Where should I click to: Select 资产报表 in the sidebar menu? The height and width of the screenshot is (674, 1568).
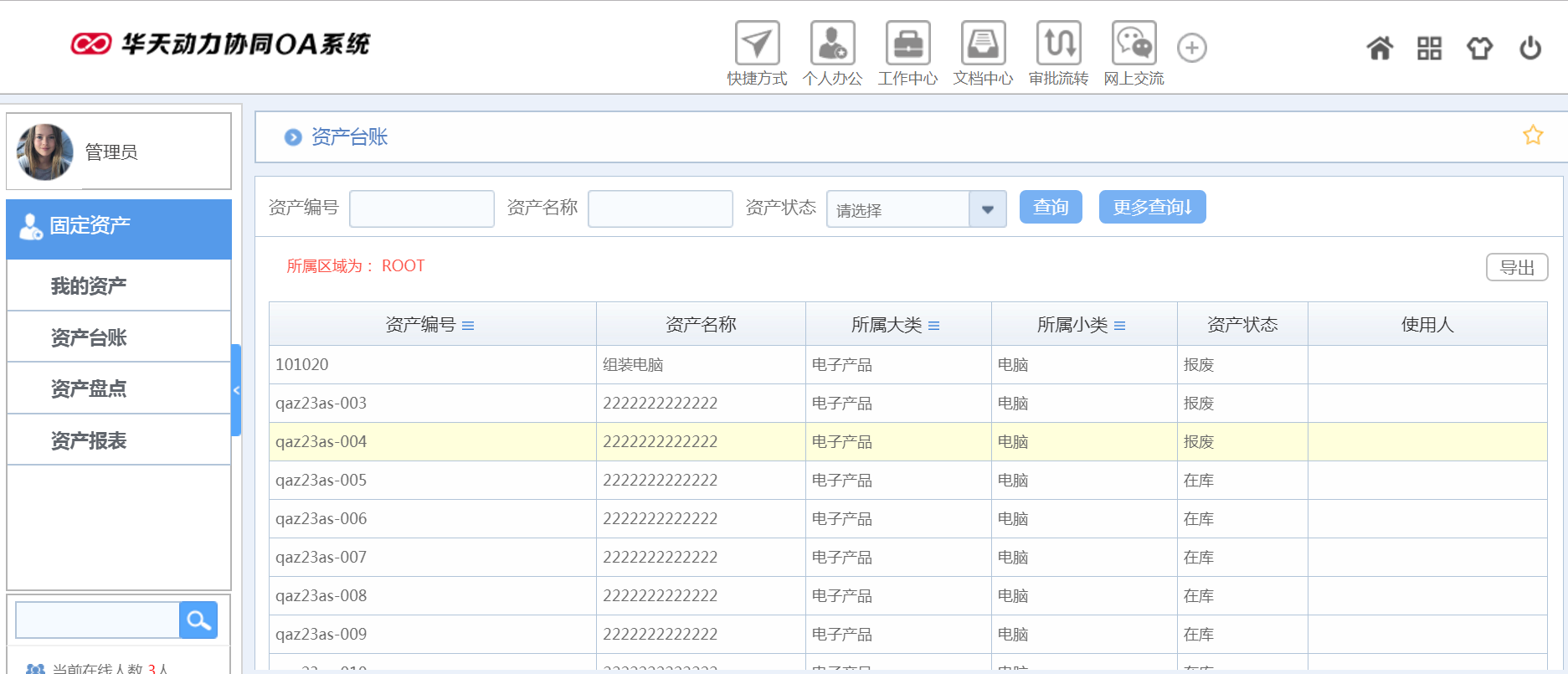tap(89, 440)
